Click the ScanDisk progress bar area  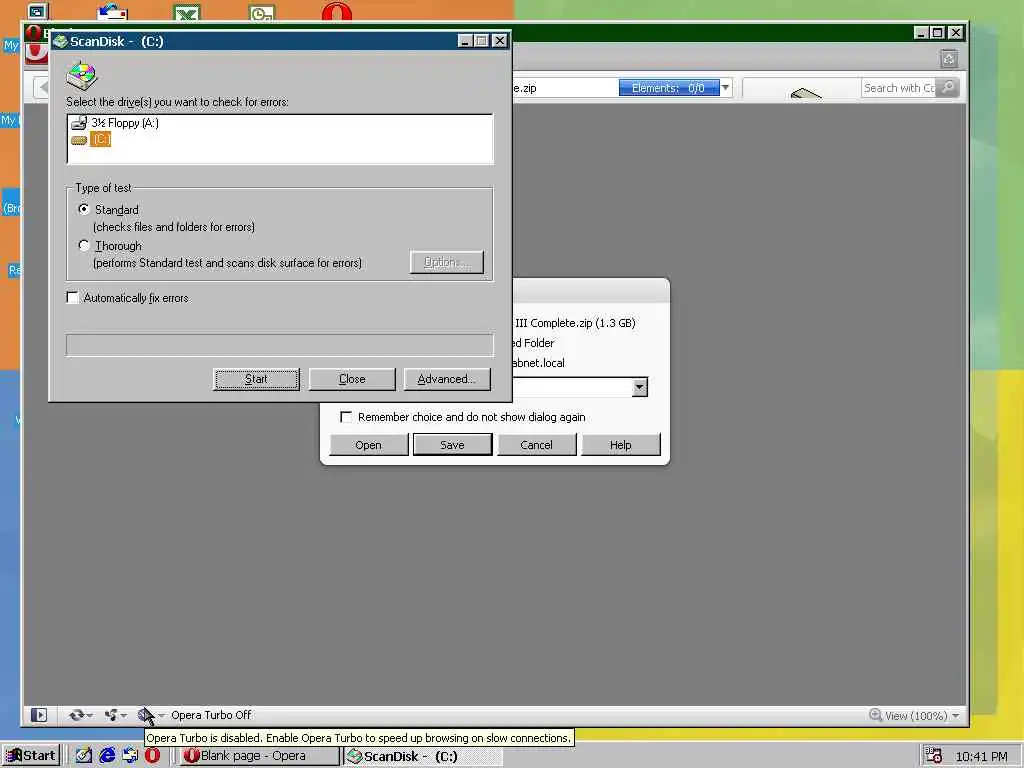tap(280, 345)
